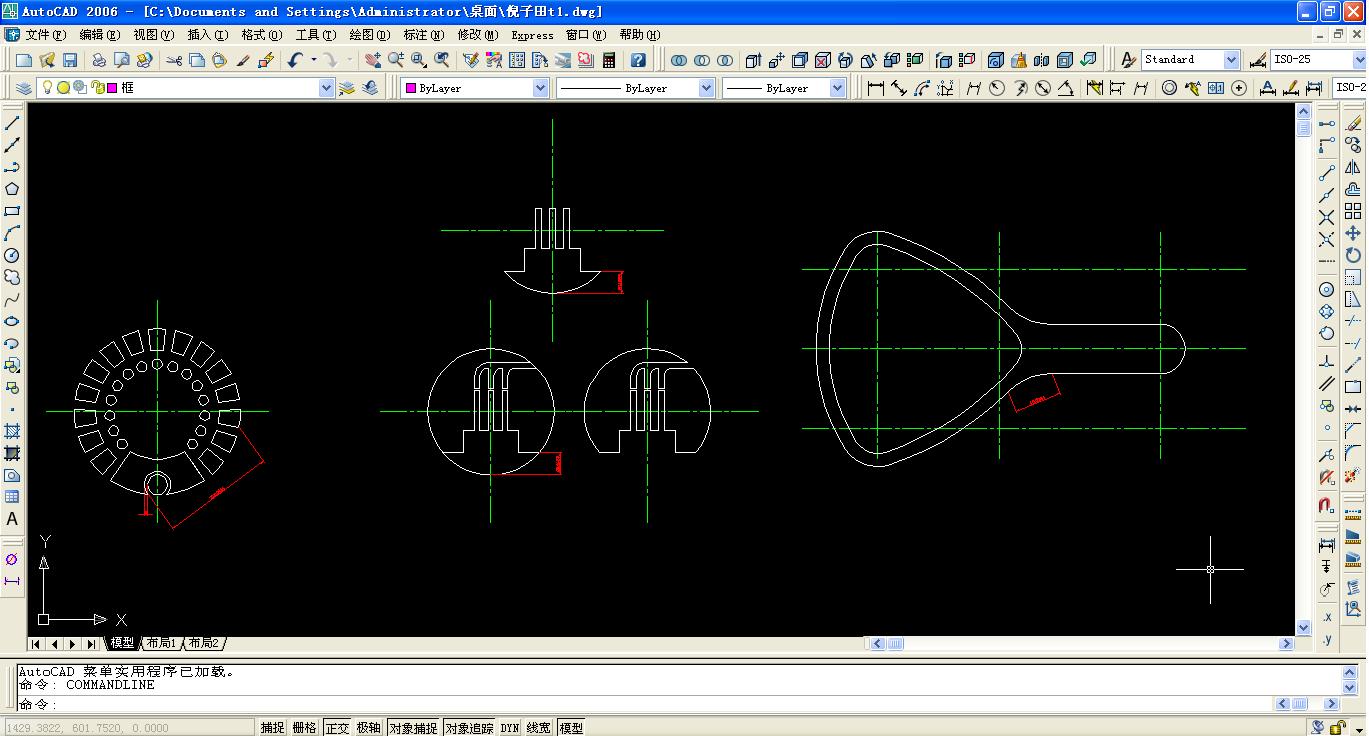Toggle 正交 (Ortho) mode in status bar
Image resolution: width=1369 pixels, height=736 pixels.
[x=337, y=728]
